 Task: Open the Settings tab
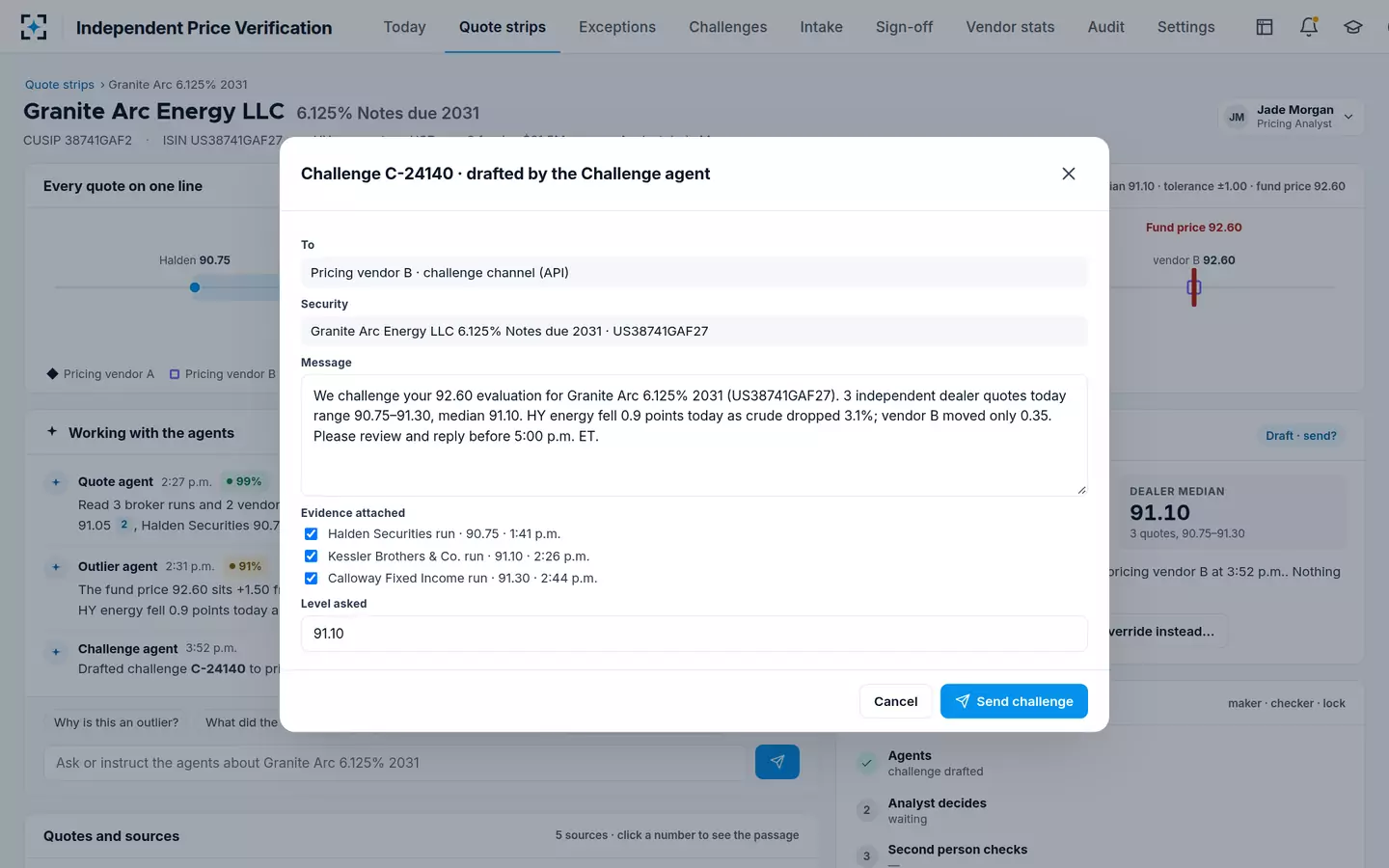(1186, 27)
